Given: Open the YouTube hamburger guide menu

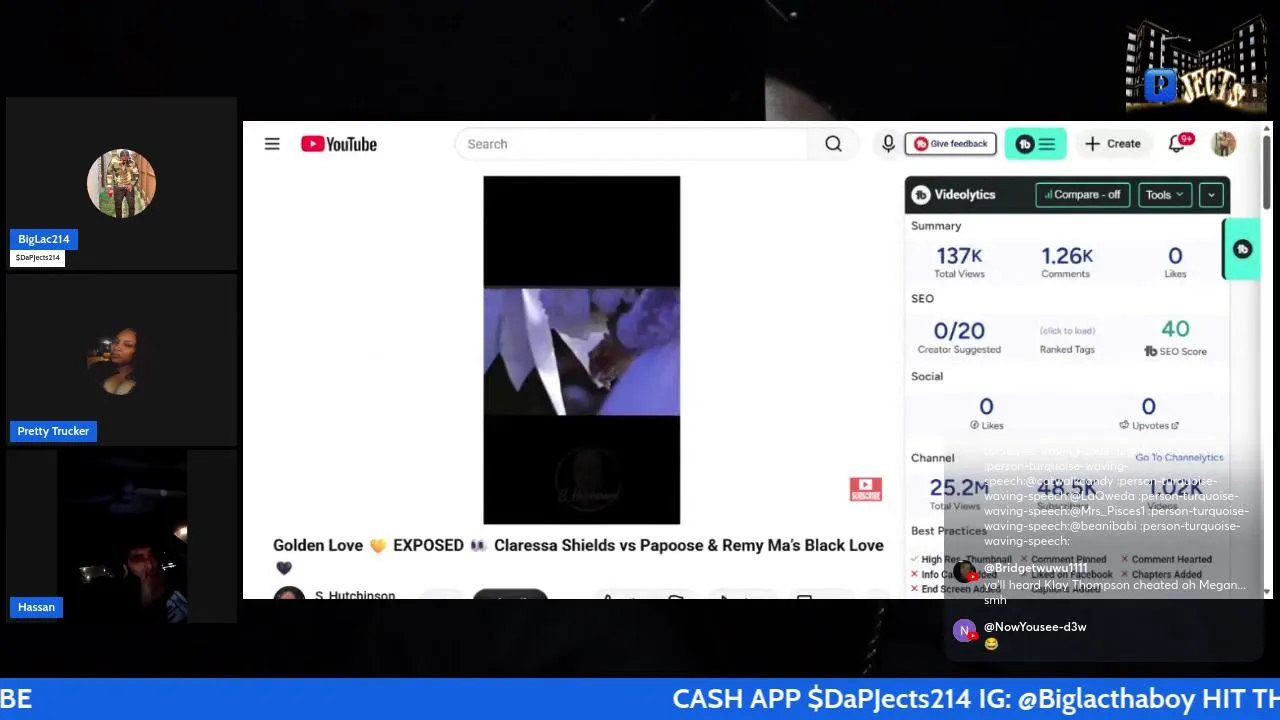Looking at the screenshot, I should pos(272,144).
